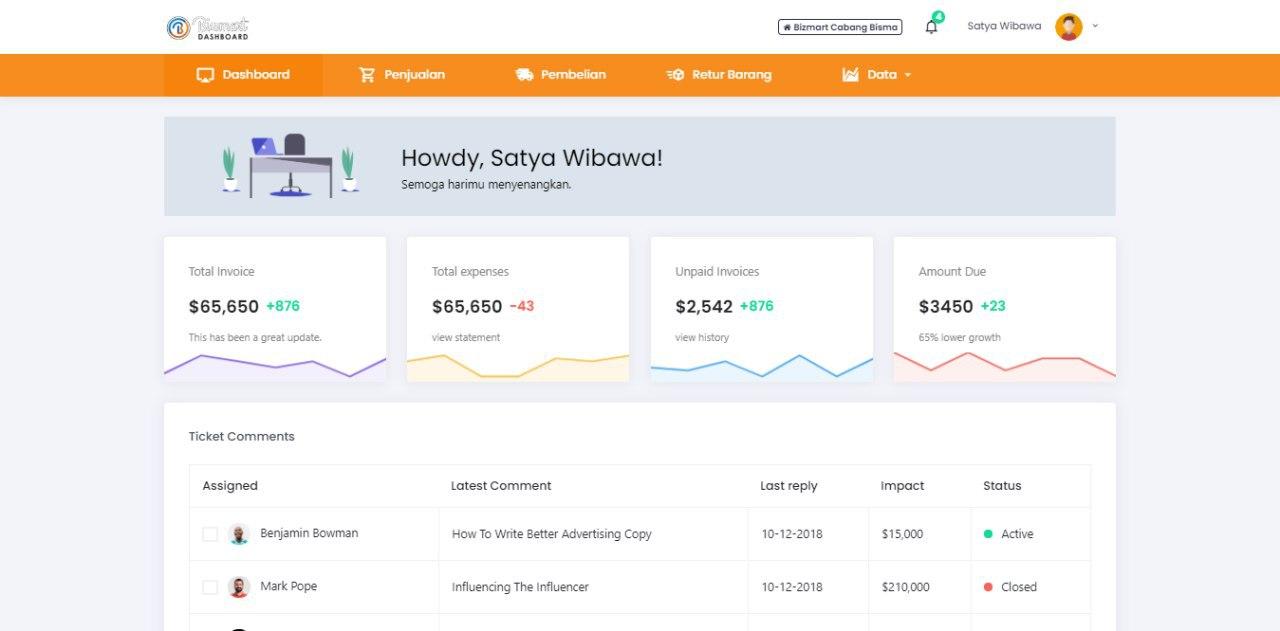This screenshot has width=1280, height=631.
Task: Click the Semoga harimu menyenangkan subtitle
Action: (486, 185)
